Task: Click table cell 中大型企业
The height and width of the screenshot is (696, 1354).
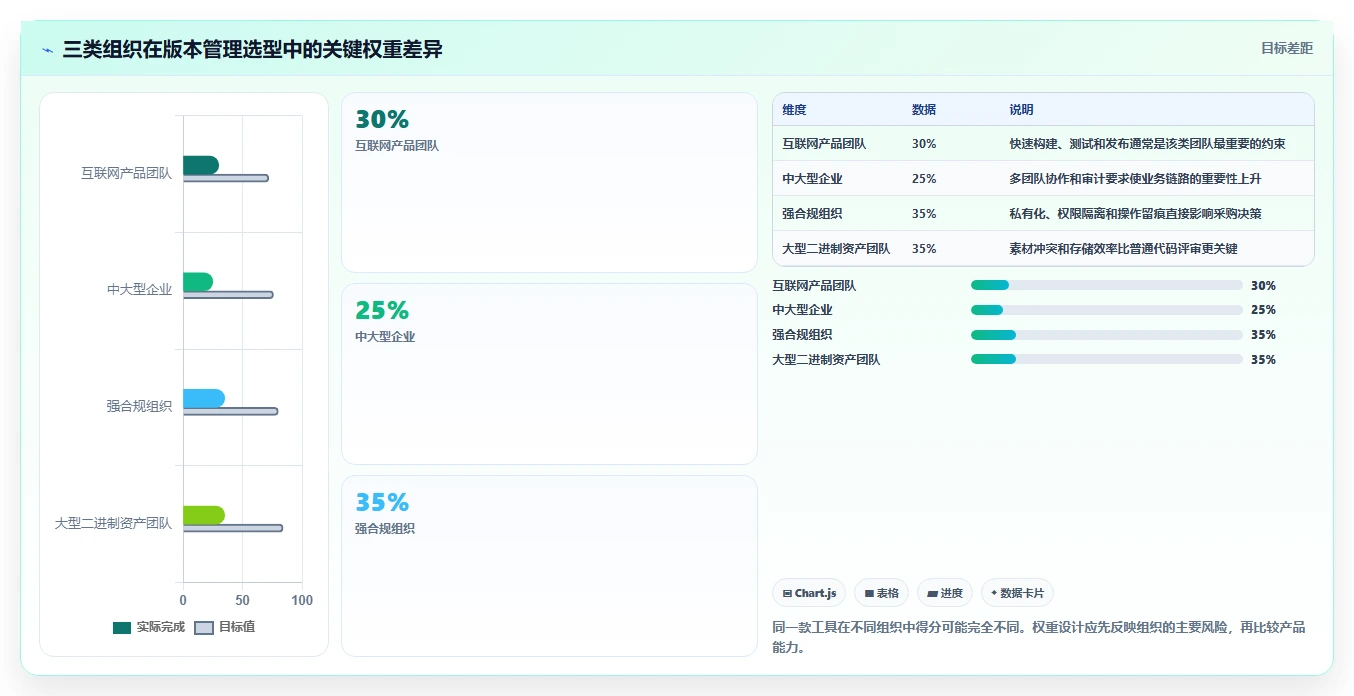Action: (812, 179)
